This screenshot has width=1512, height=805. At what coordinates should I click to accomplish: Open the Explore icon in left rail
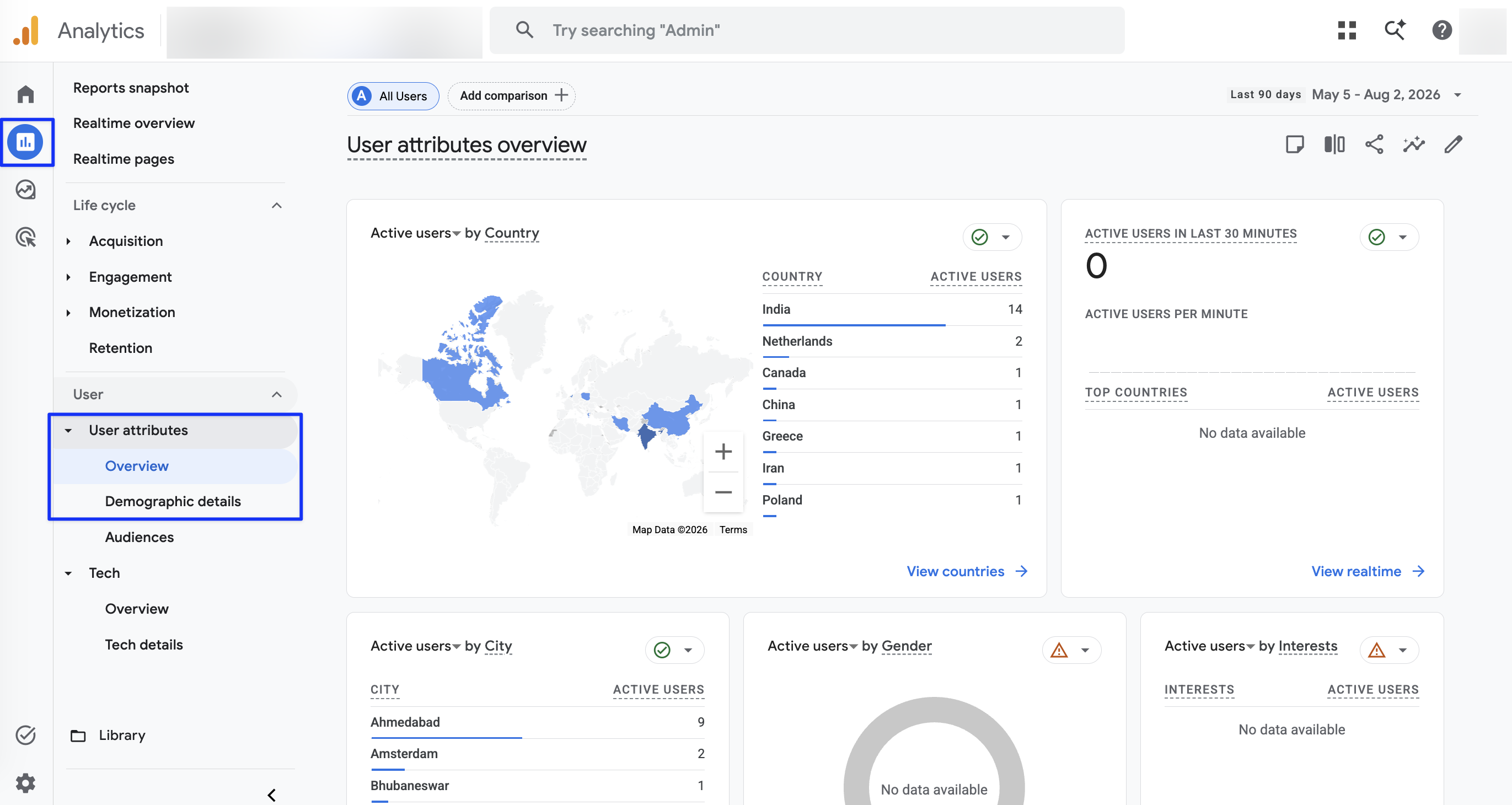26,190
